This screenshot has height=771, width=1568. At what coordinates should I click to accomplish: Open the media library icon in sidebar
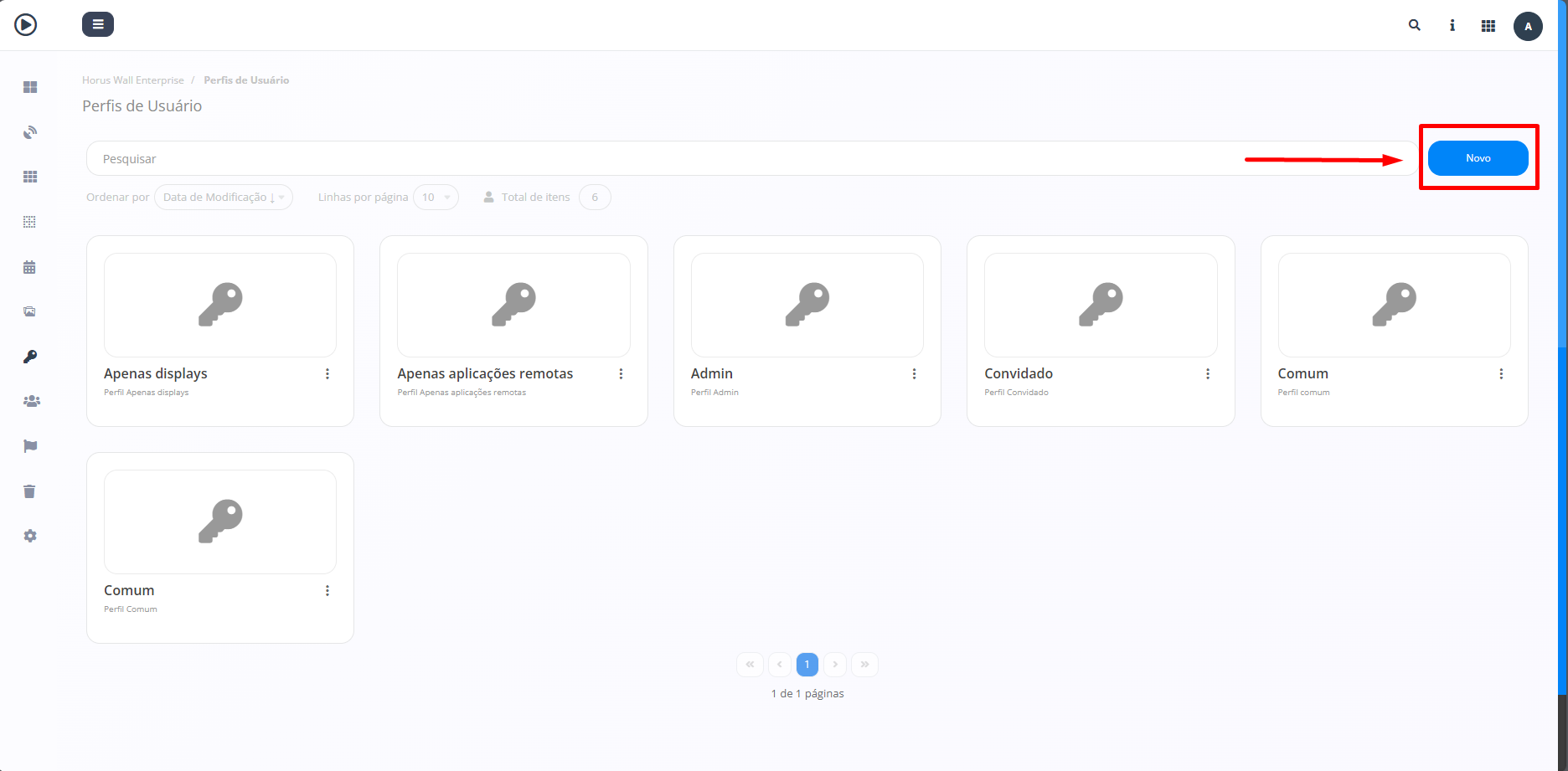click(x=30, y=311)
